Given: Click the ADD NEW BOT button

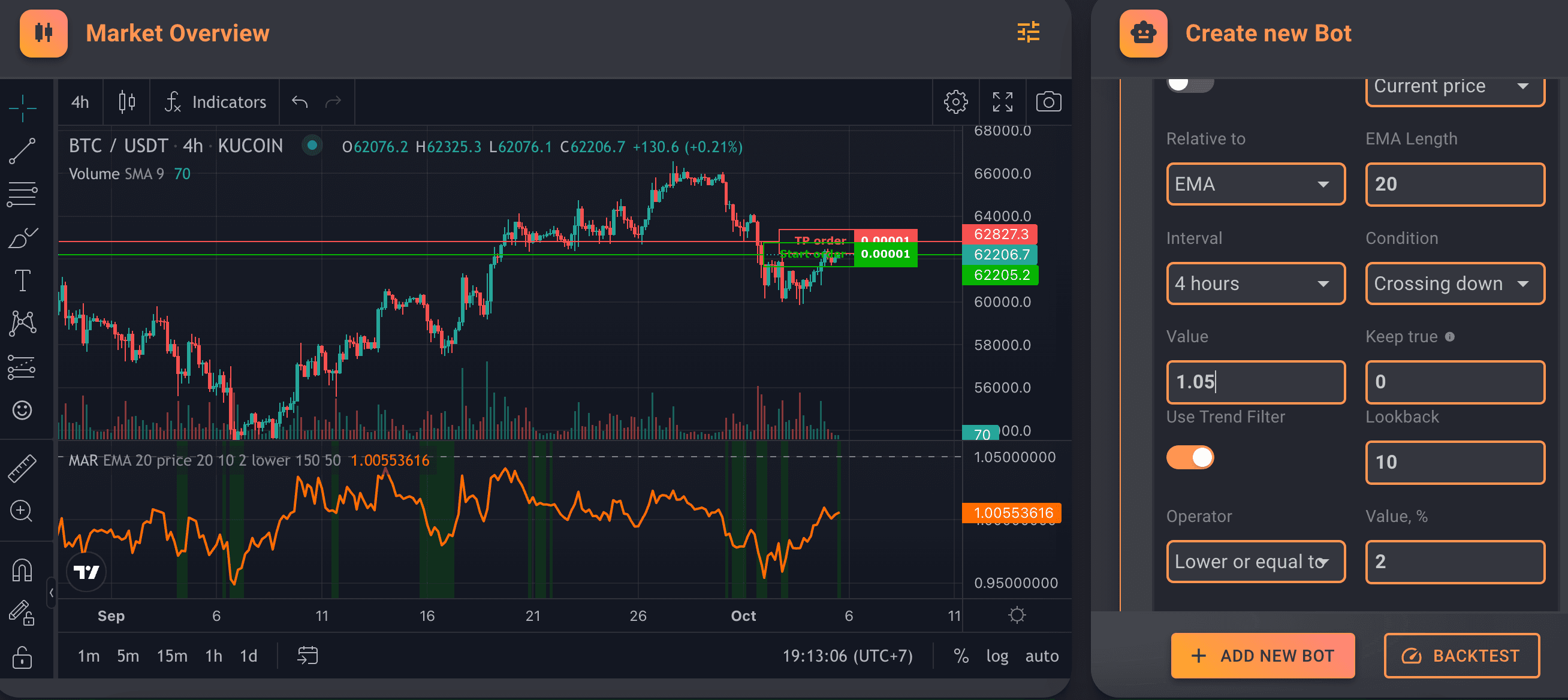Looking at the screenshot, I should tap(1262, 656).
